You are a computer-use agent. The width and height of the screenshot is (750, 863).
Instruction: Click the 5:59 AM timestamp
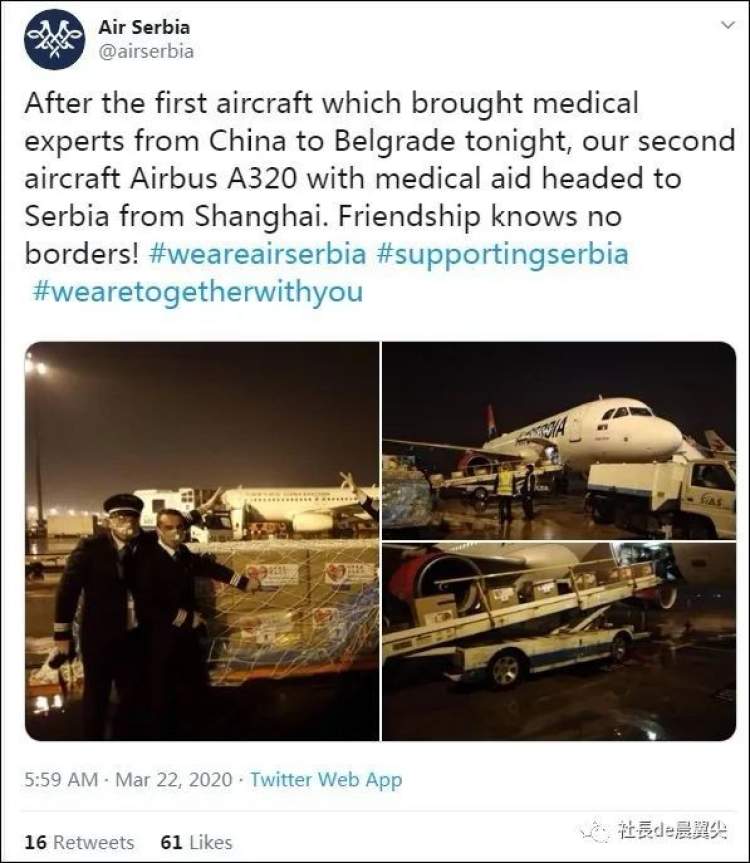pyautogui.click(x=59, y=779)
